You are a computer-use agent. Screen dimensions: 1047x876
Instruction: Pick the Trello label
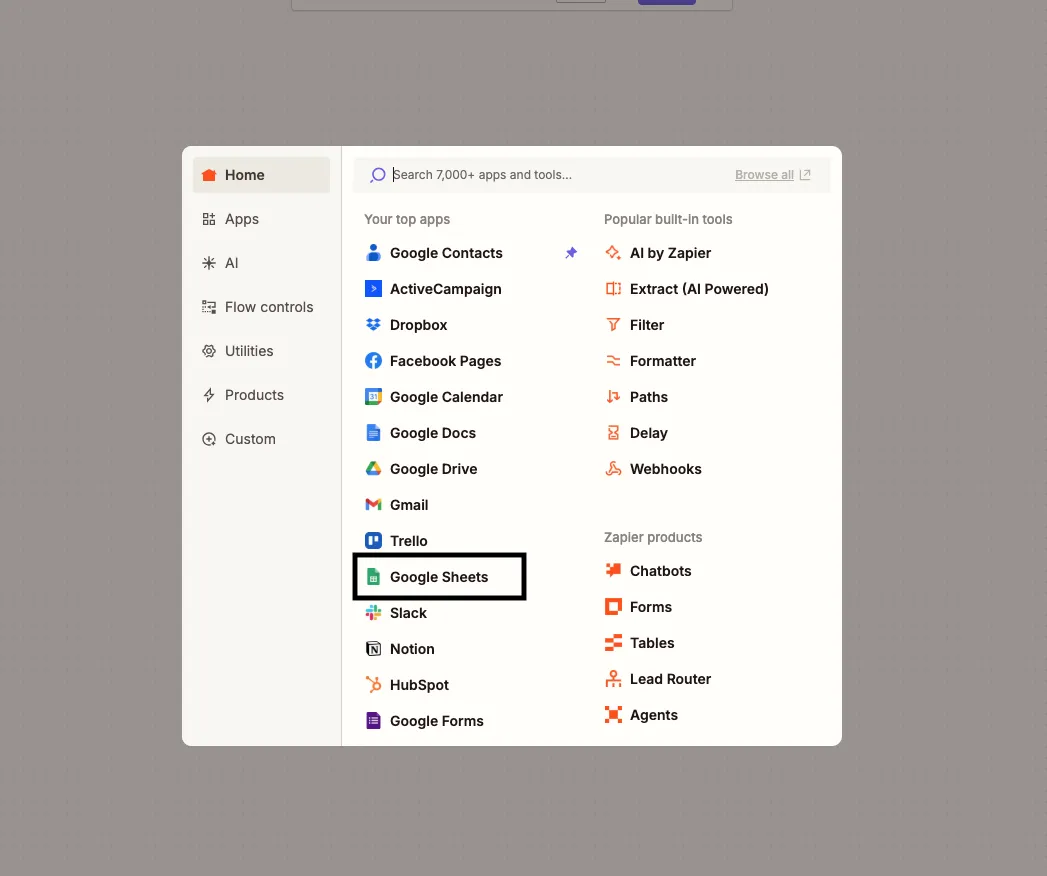409,541
